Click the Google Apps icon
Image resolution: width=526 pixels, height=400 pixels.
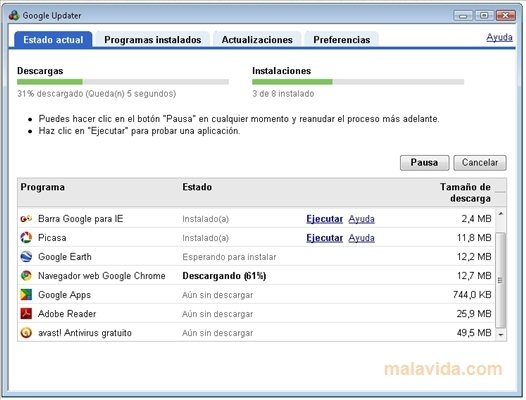(x=26, y=295)
